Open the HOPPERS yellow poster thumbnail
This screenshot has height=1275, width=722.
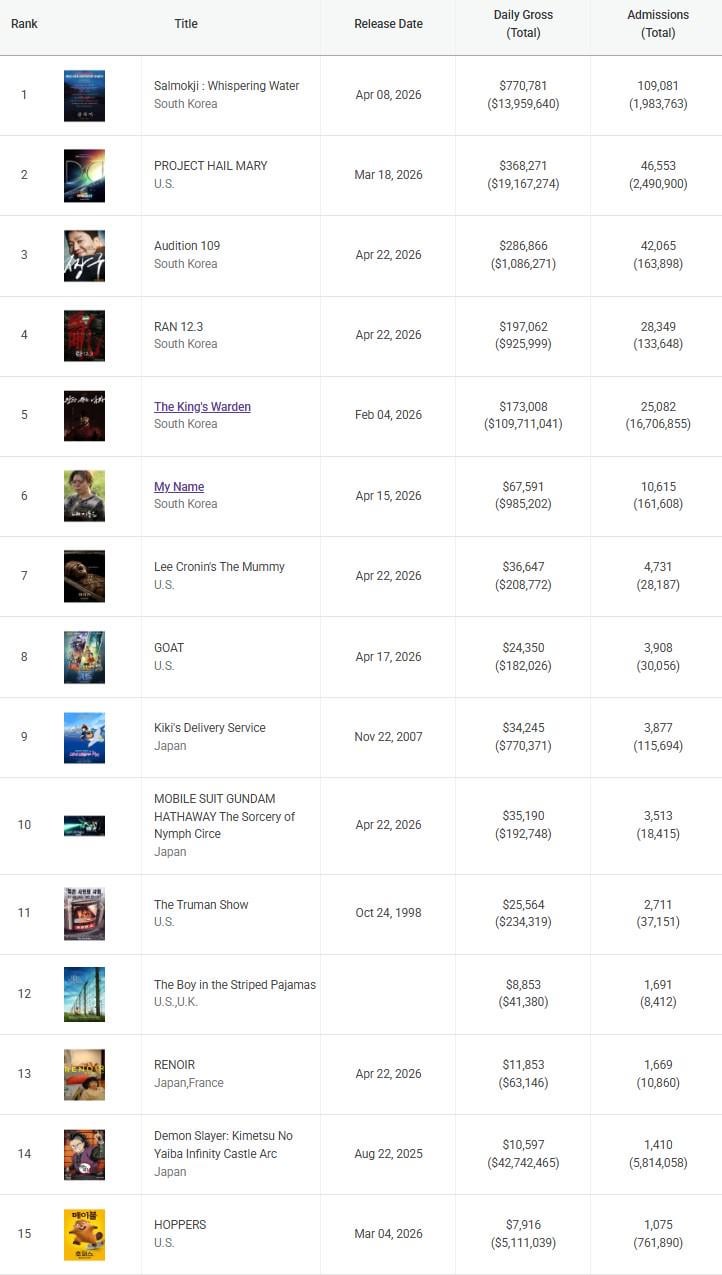point(84,1234)
